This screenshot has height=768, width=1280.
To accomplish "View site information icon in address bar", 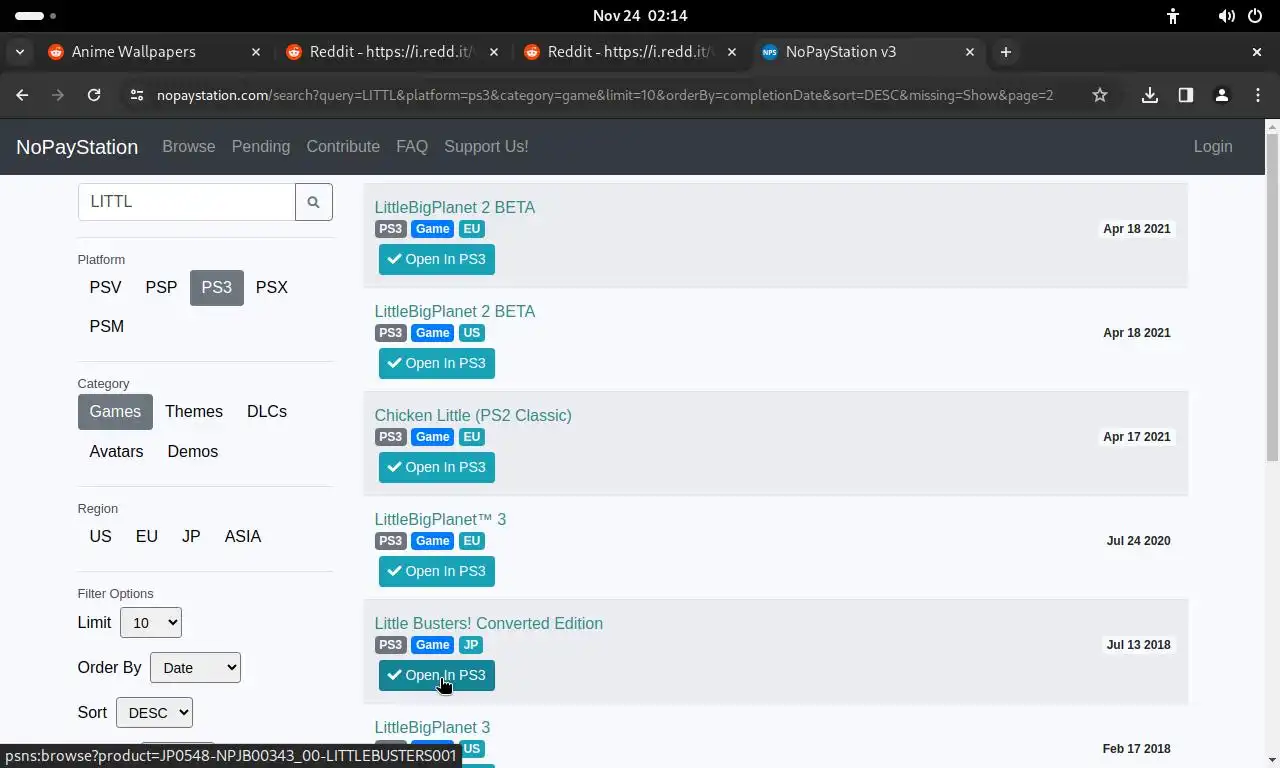I will (137, 95).
